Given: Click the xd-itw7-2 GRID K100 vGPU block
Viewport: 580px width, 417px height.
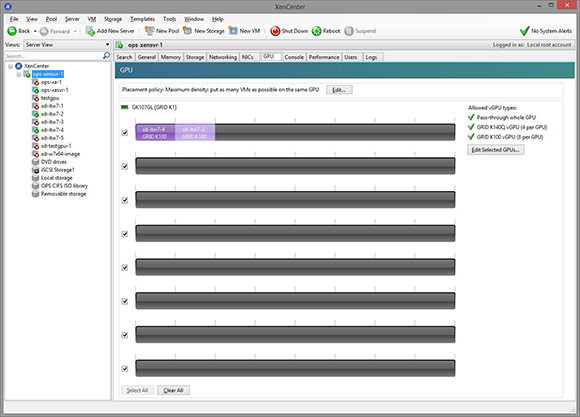Looking at the screenshot, I should click(195, 132).
